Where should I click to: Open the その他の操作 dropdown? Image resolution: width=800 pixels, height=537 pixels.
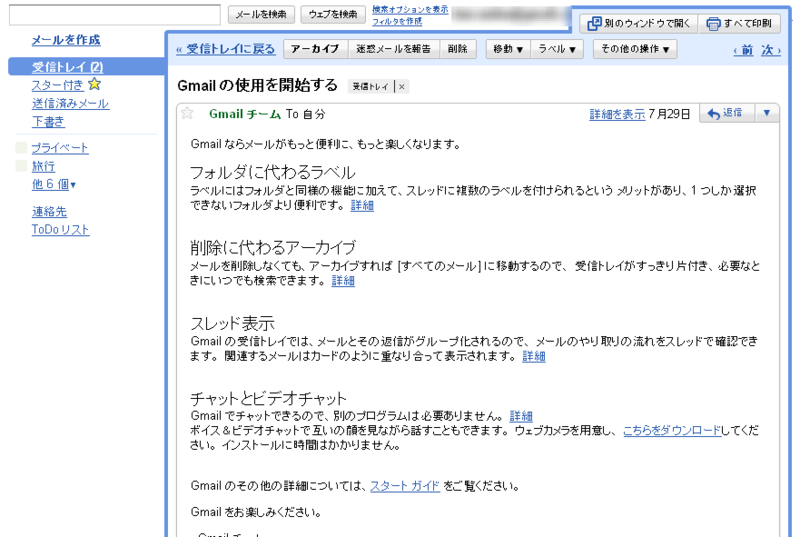tap(635, 49)
